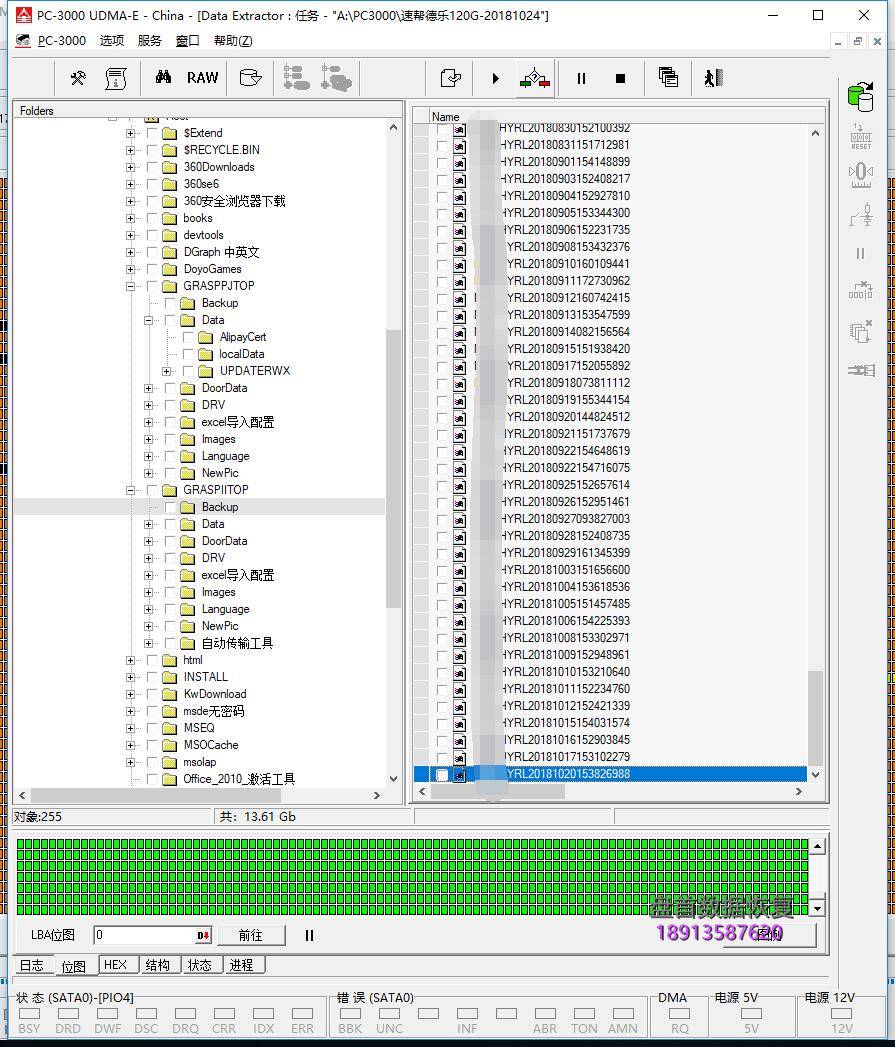895x1047 pixels.
Task: Check the 360Downloads folder checkbox
Action: click(152, 167)
